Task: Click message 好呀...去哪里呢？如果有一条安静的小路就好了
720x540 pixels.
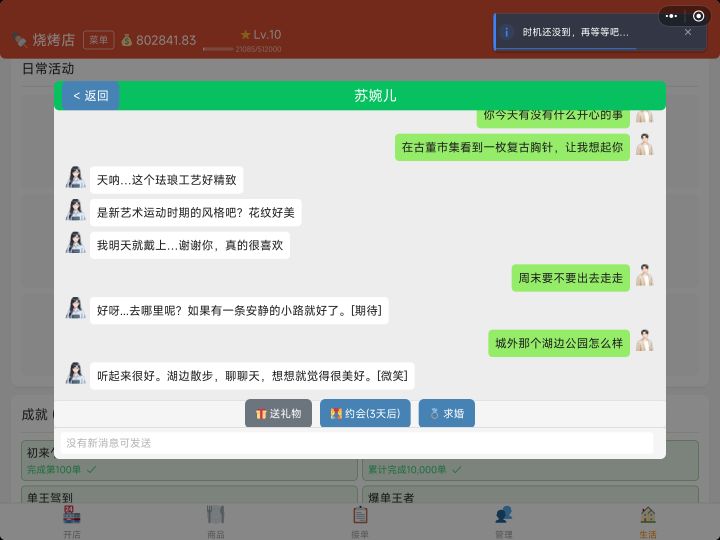Action: (x=239, y=311)
